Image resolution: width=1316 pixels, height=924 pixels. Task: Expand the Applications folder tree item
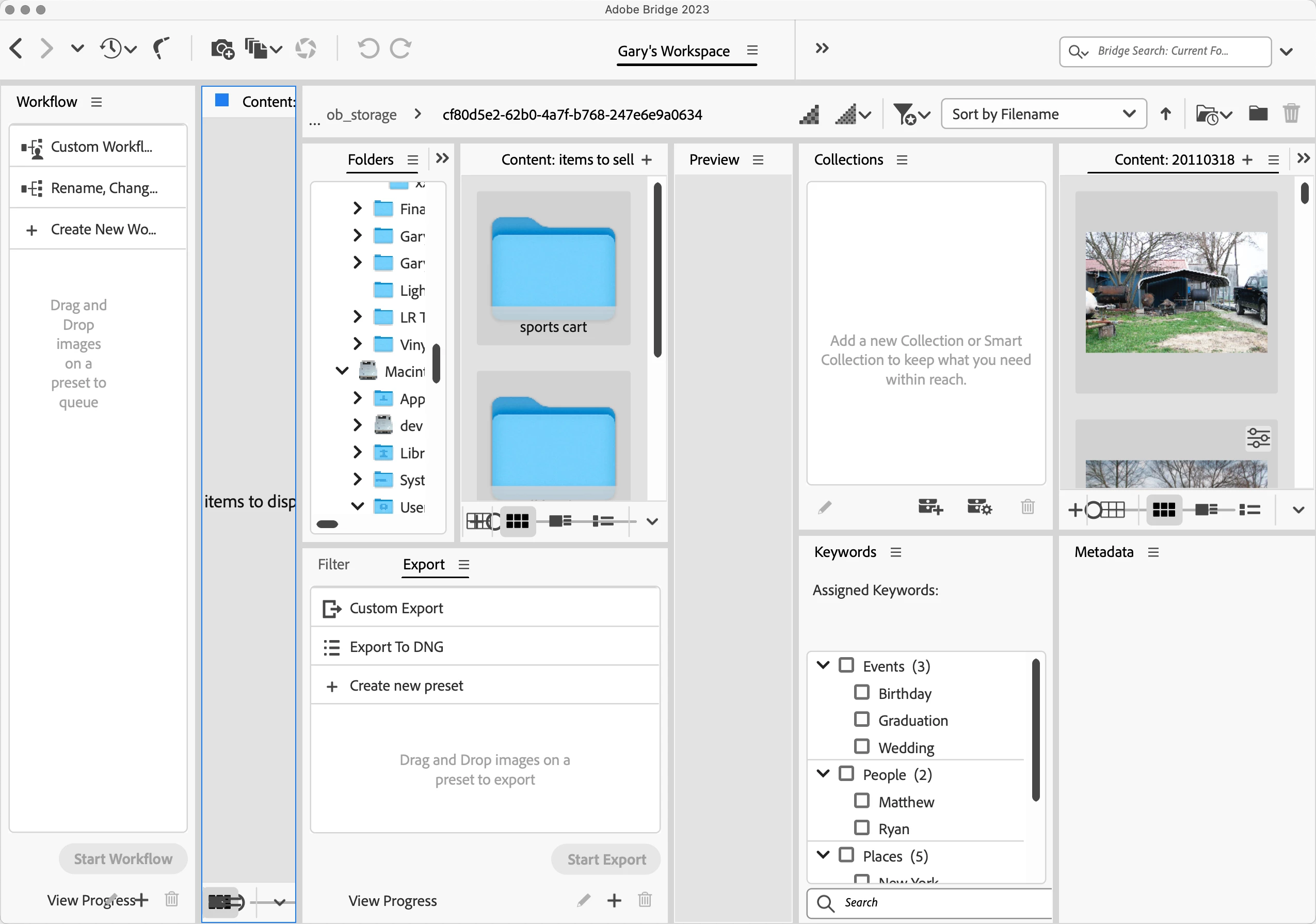pos(357,399)
